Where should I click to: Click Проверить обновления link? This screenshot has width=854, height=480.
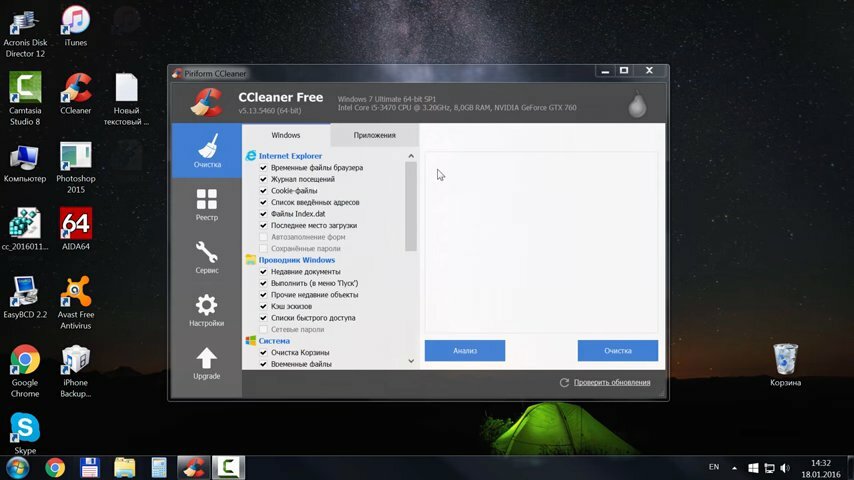coord(612,382)
